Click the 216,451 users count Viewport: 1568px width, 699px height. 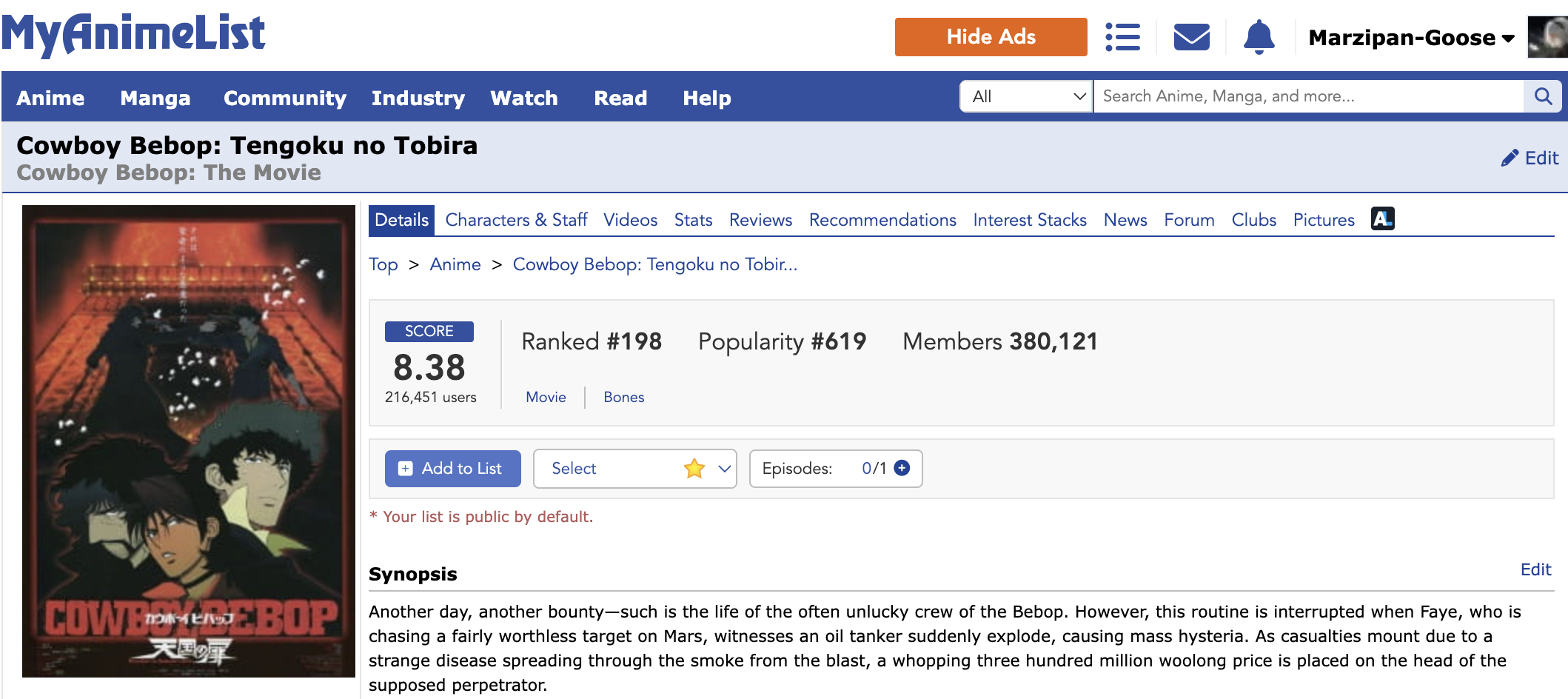coord(431,397)
